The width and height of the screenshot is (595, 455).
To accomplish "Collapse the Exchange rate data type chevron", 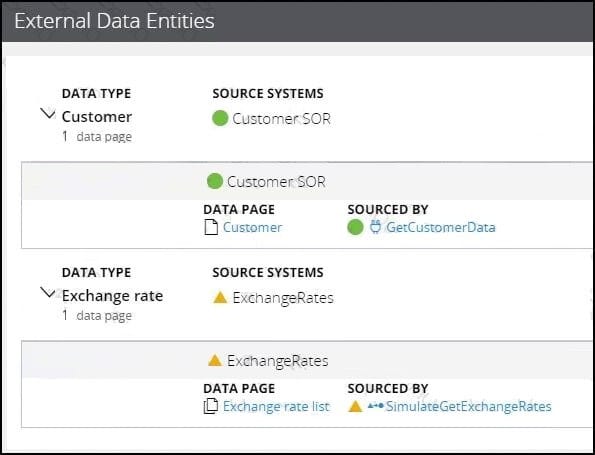I will (48, 293).
